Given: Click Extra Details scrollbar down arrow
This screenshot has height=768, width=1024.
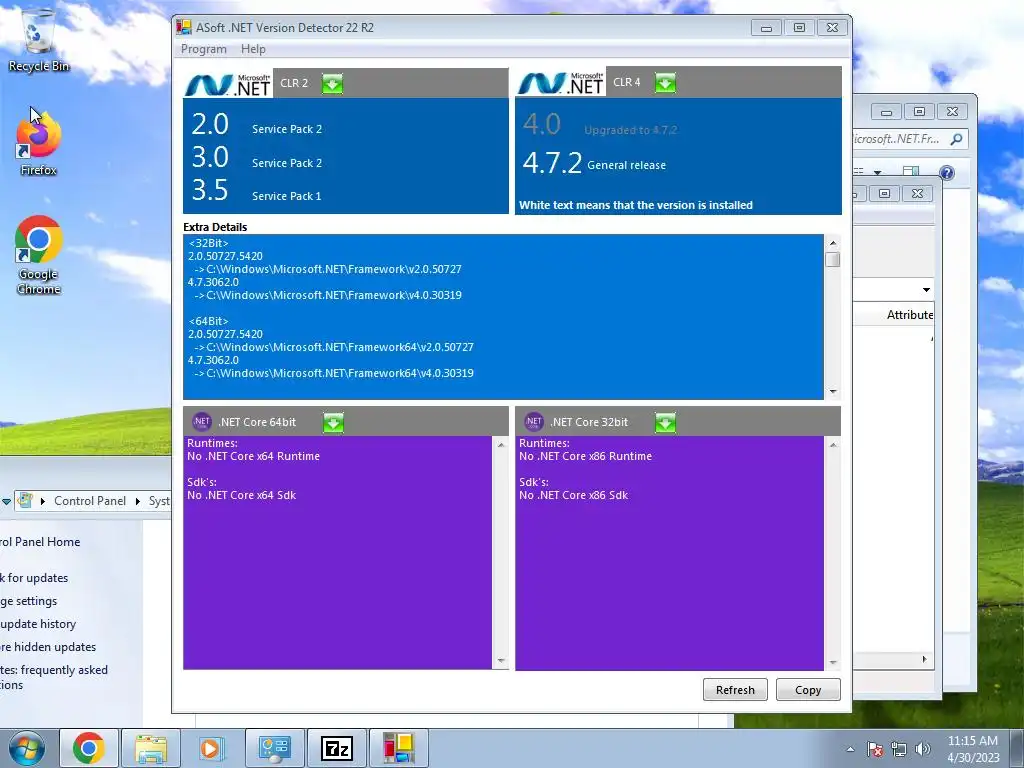Looking at the screenshot, I should (833, 391).
